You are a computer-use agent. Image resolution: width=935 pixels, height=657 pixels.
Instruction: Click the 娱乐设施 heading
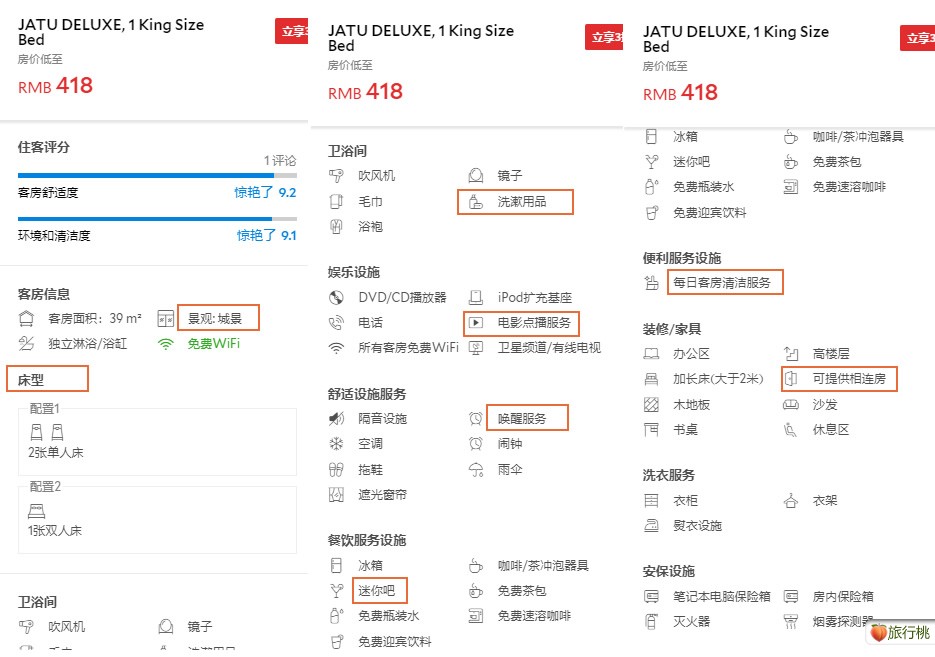click(354, 272)
